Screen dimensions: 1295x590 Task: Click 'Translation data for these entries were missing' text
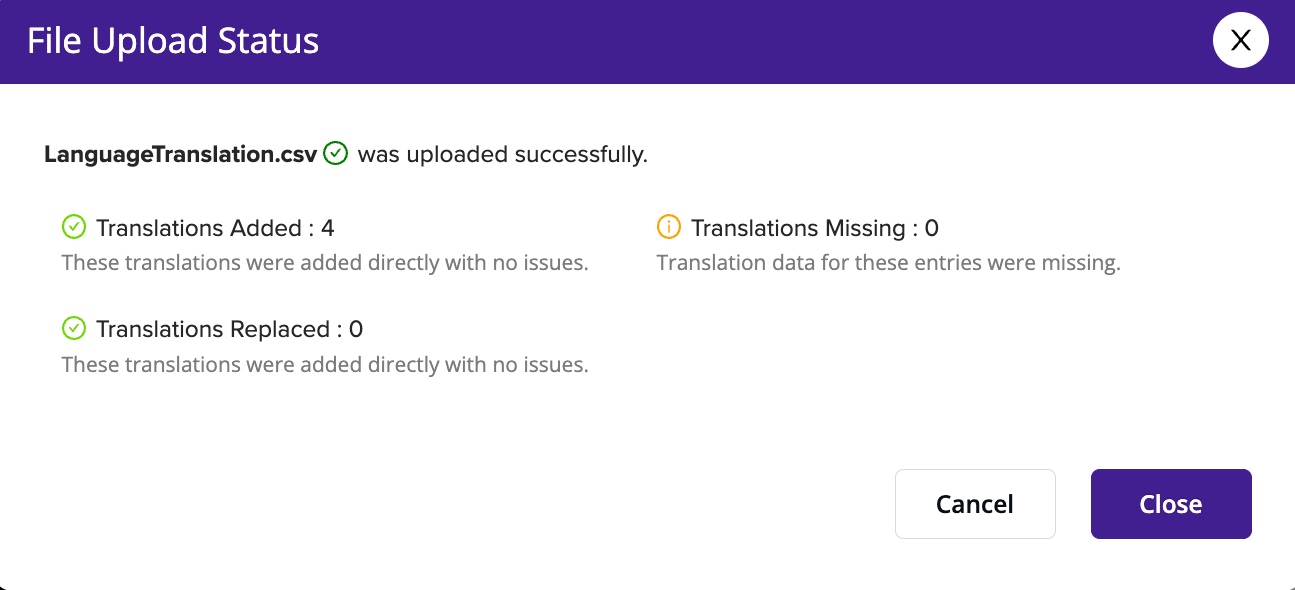(888, 263)
